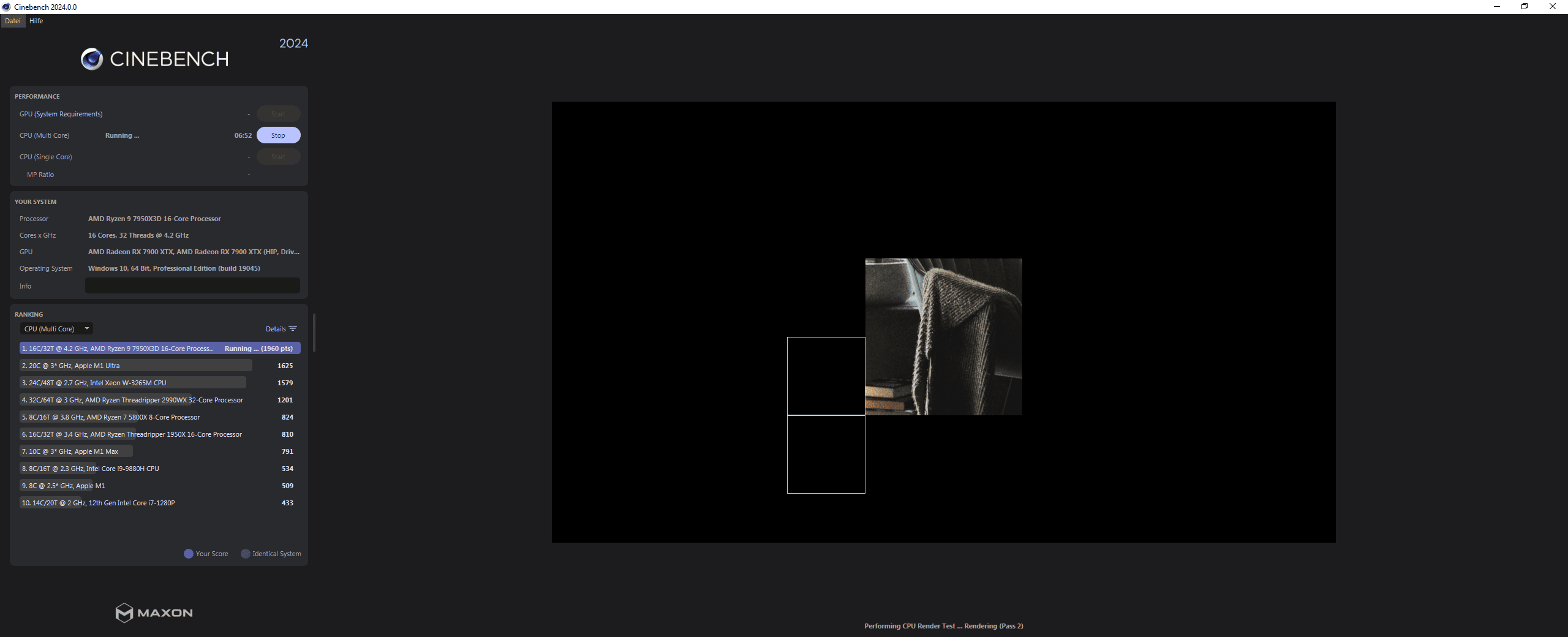Screen dimensions: 1568x637
Task: Click the 06:52 timer value
Action: click(243, 135)
